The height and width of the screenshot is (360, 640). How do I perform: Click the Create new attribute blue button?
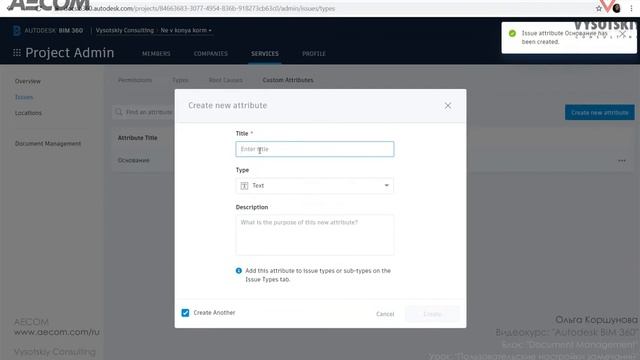pos(600,112)
